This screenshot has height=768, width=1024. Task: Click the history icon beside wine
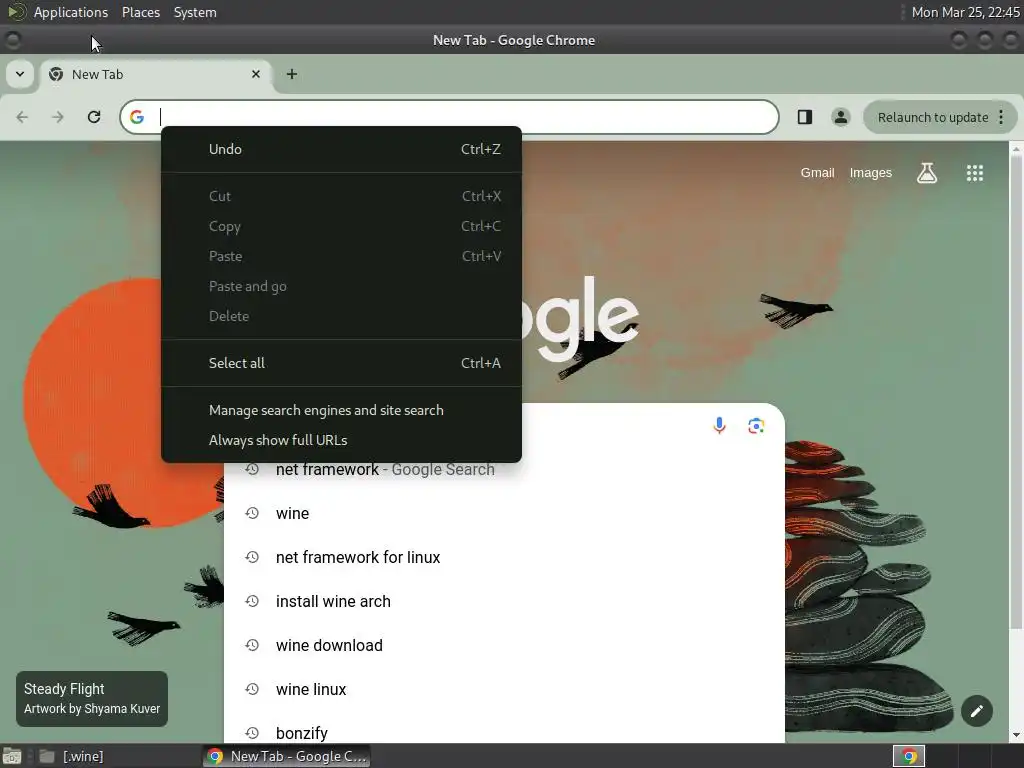click(x=252, y=513)
